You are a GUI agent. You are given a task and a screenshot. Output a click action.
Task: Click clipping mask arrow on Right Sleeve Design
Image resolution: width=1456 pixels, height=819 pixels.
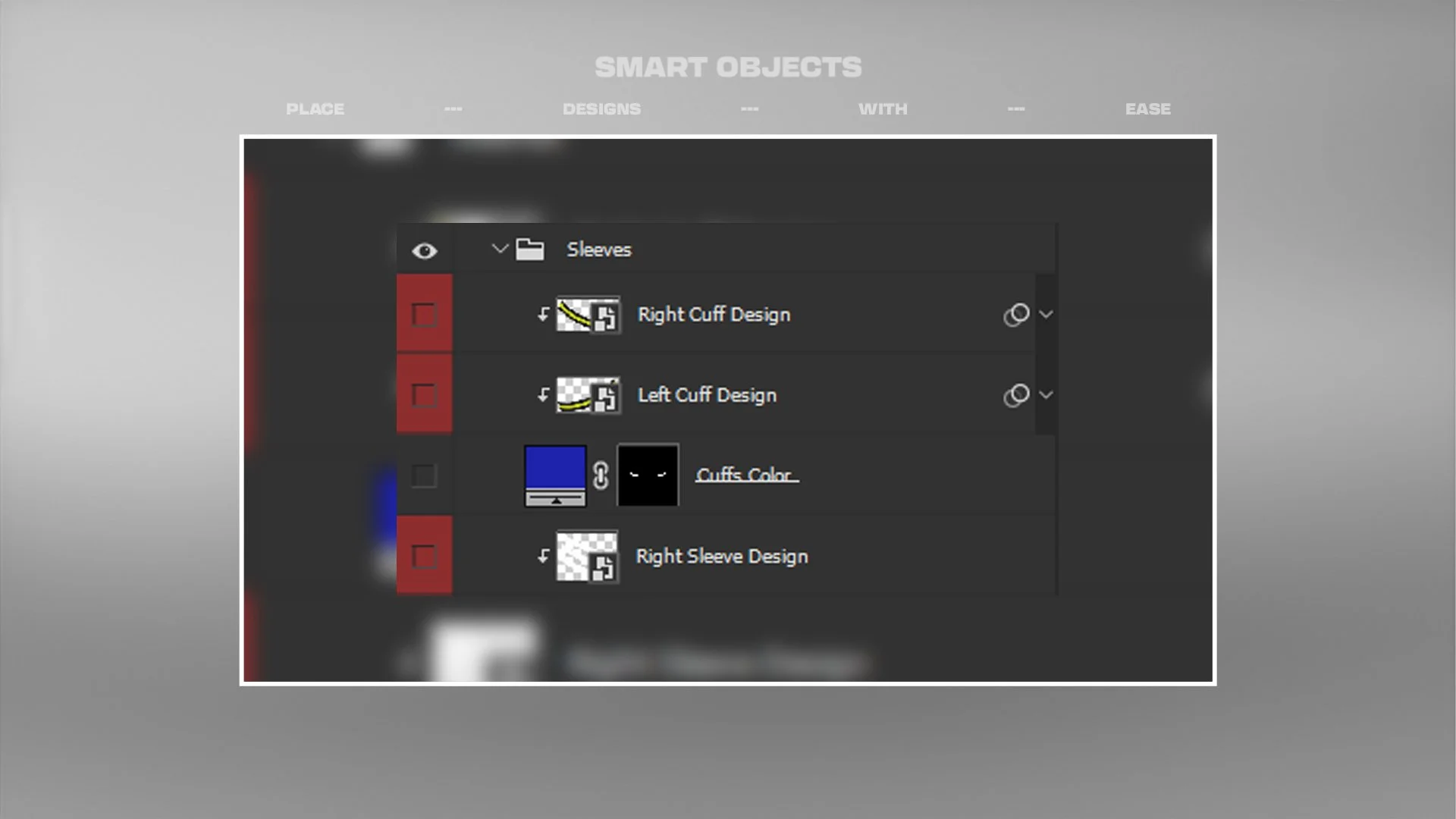[x=543, y=557]
